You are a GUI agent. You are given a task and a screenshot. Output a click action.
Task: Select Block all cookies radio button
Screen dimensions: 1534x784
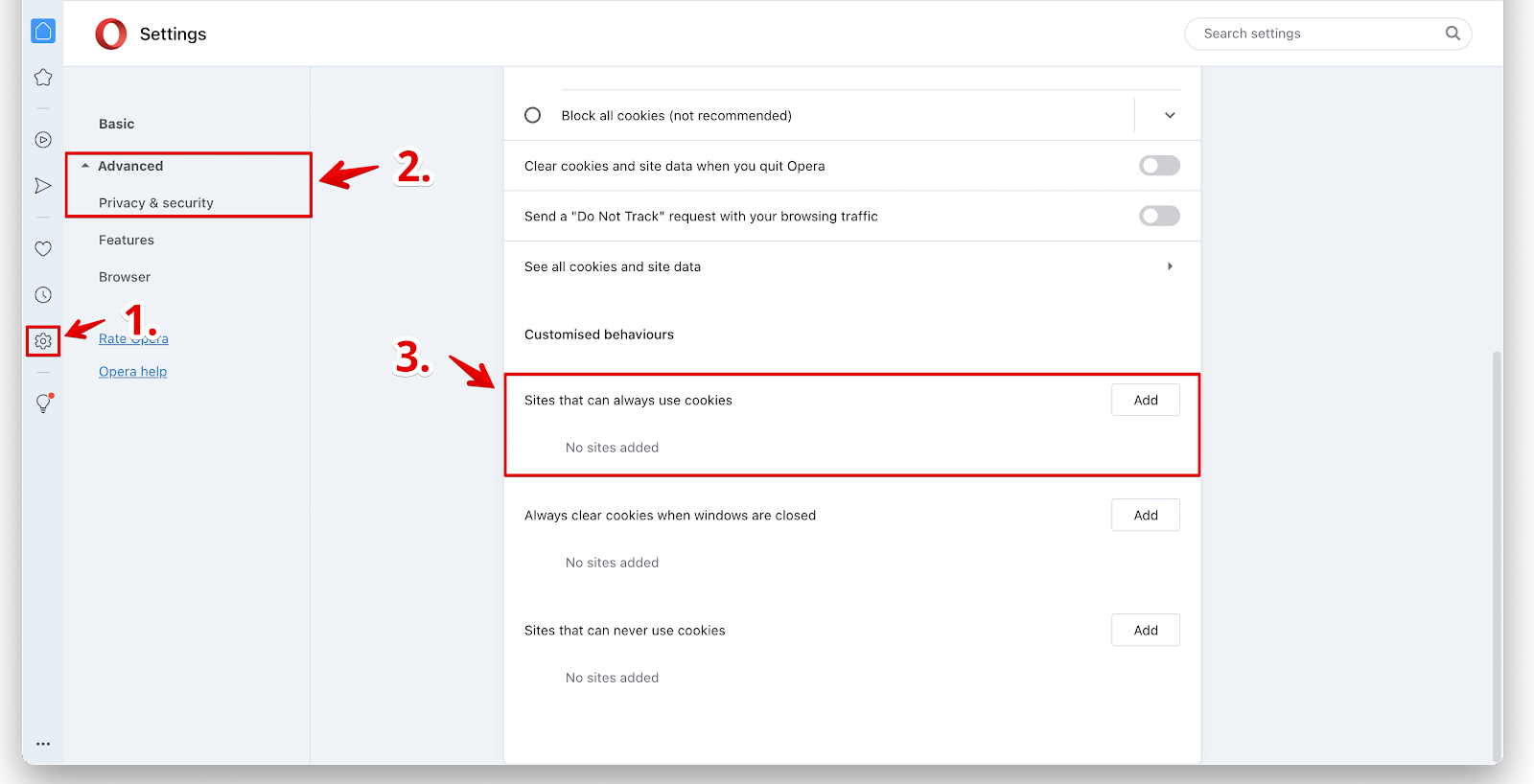coord(533,115)
